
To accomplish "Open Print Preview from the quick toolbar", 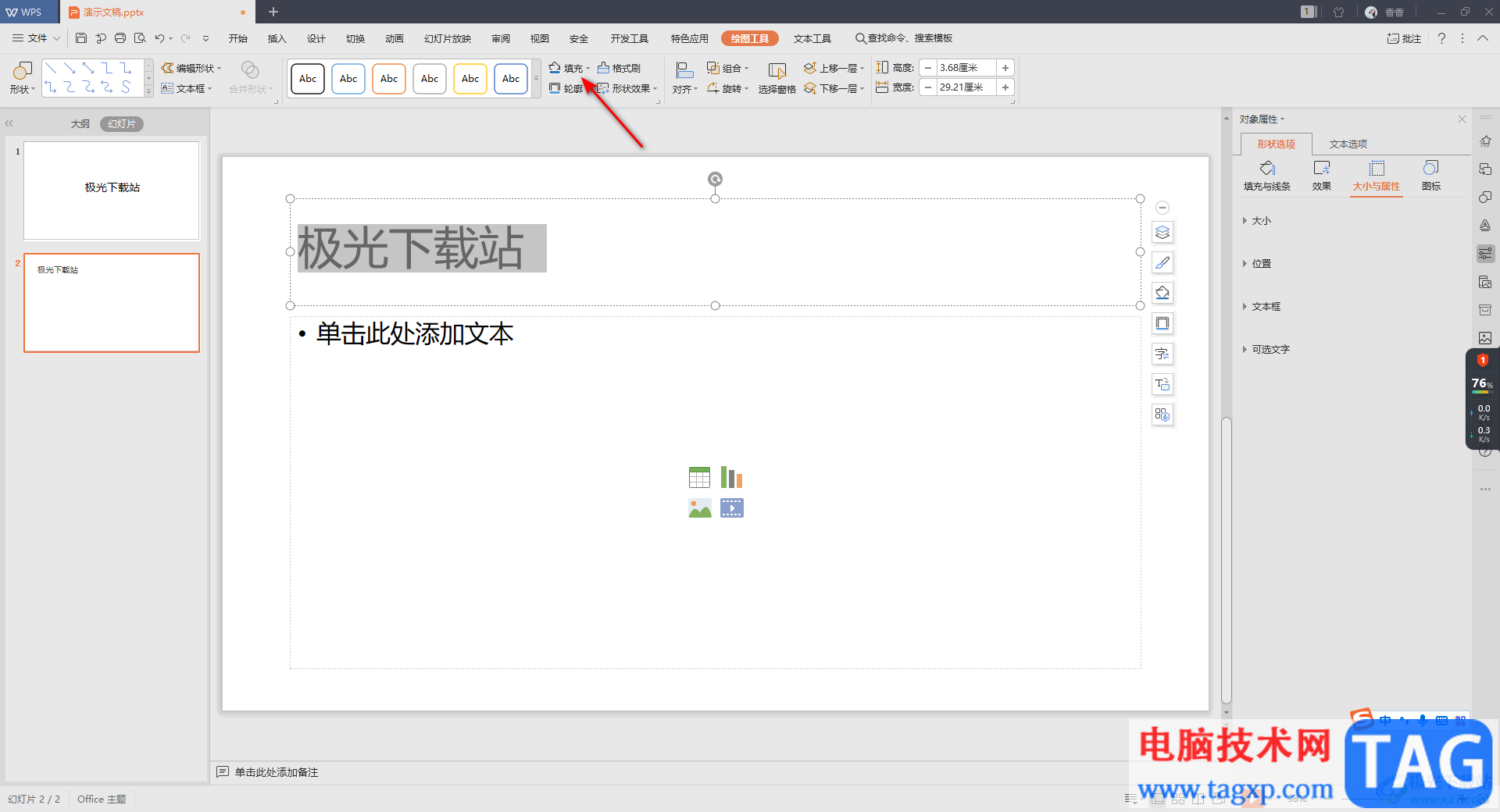I will 140,38.
